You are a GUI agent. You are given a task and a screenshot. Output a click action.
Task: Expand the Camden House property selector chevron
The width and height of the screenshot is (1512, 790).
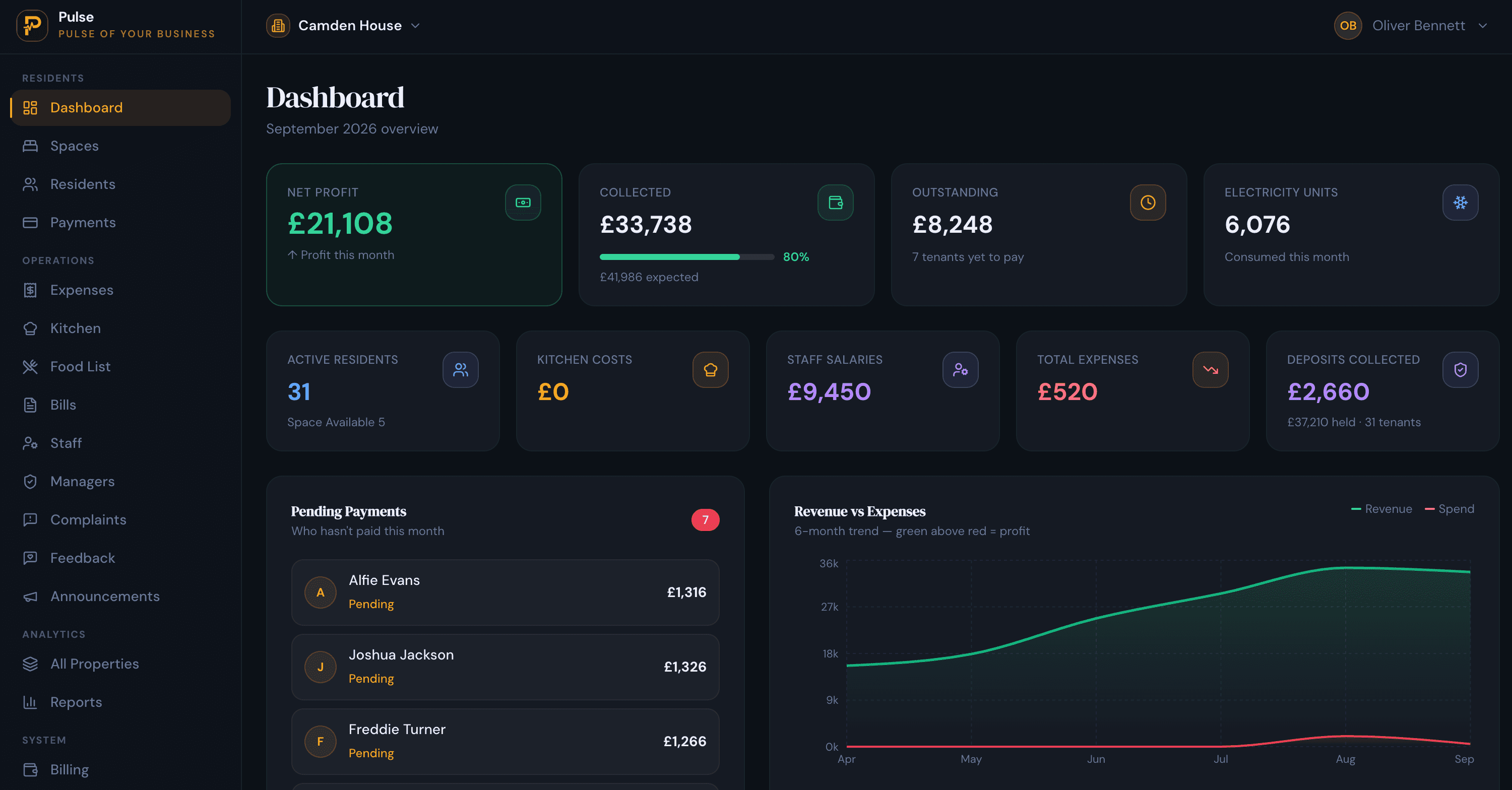[x=416, y=26]
